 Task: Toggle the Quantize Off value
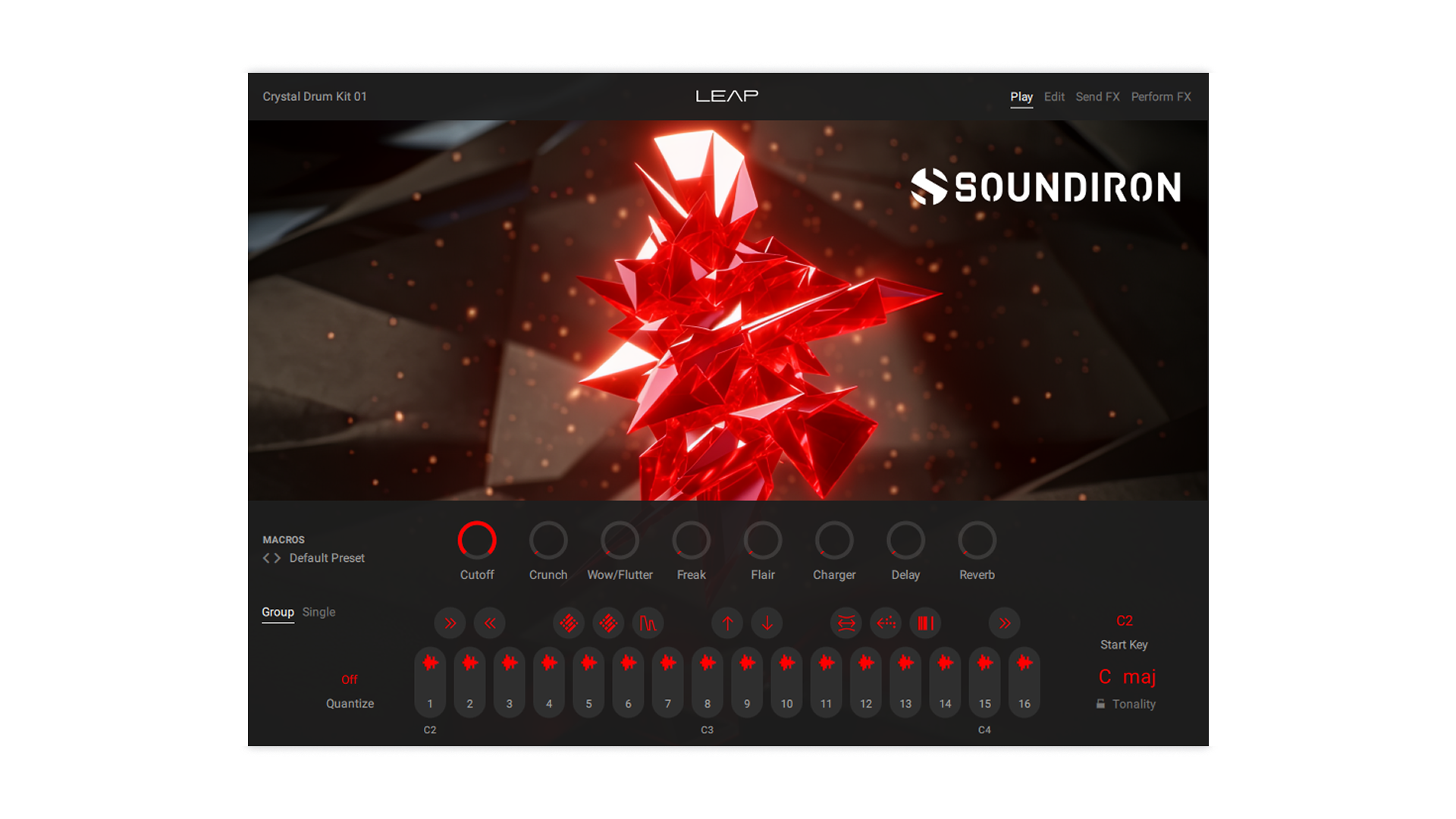pos(350,679)
